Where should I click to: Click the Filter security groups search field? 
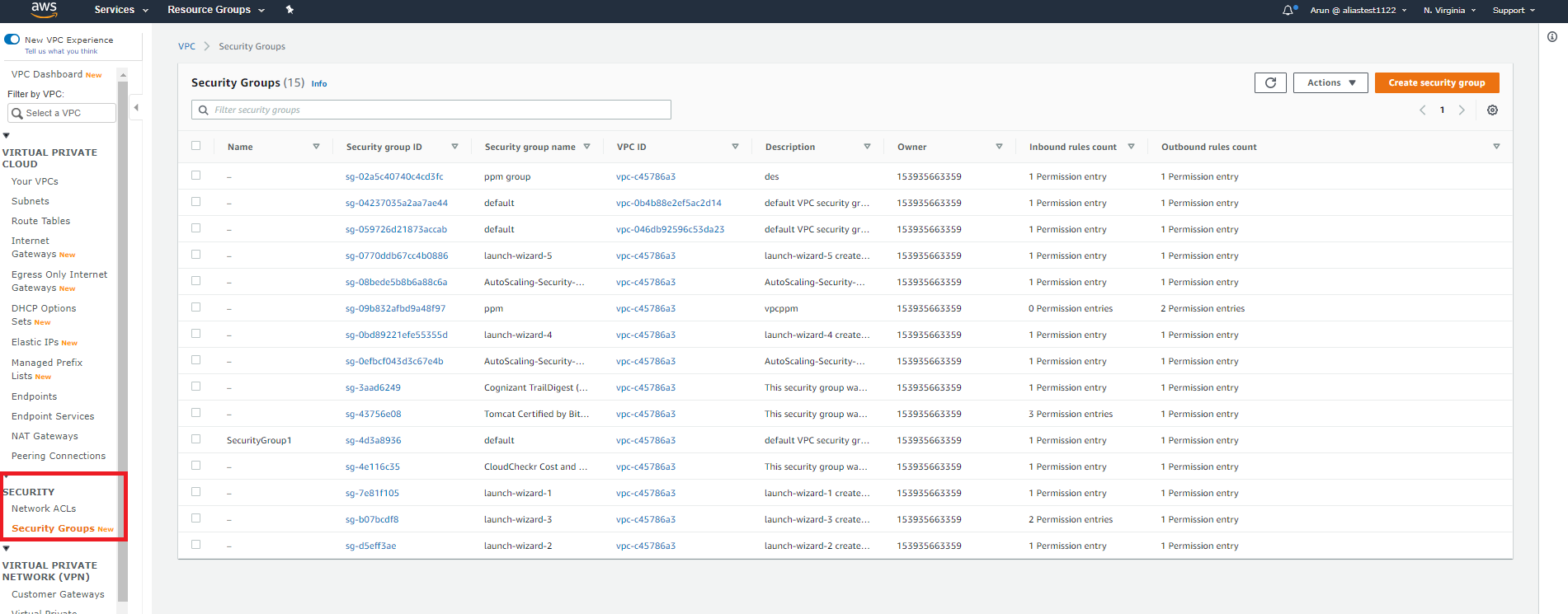click(x=431, y=110)
